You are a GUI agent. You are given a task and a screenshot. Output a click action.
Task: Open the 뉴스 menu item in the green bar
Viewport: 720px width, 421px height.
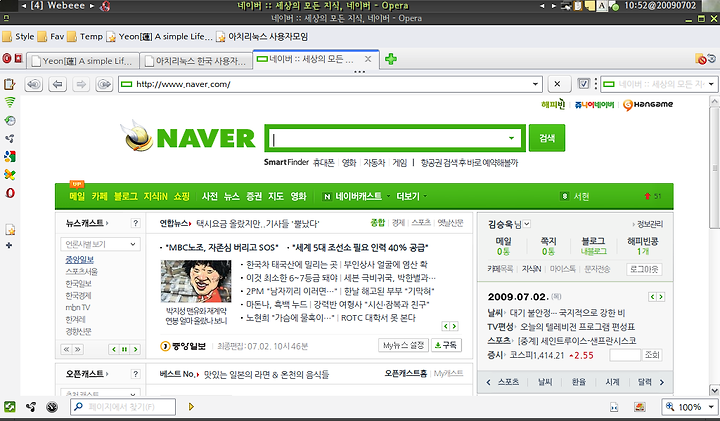click(x=232, y=196)
